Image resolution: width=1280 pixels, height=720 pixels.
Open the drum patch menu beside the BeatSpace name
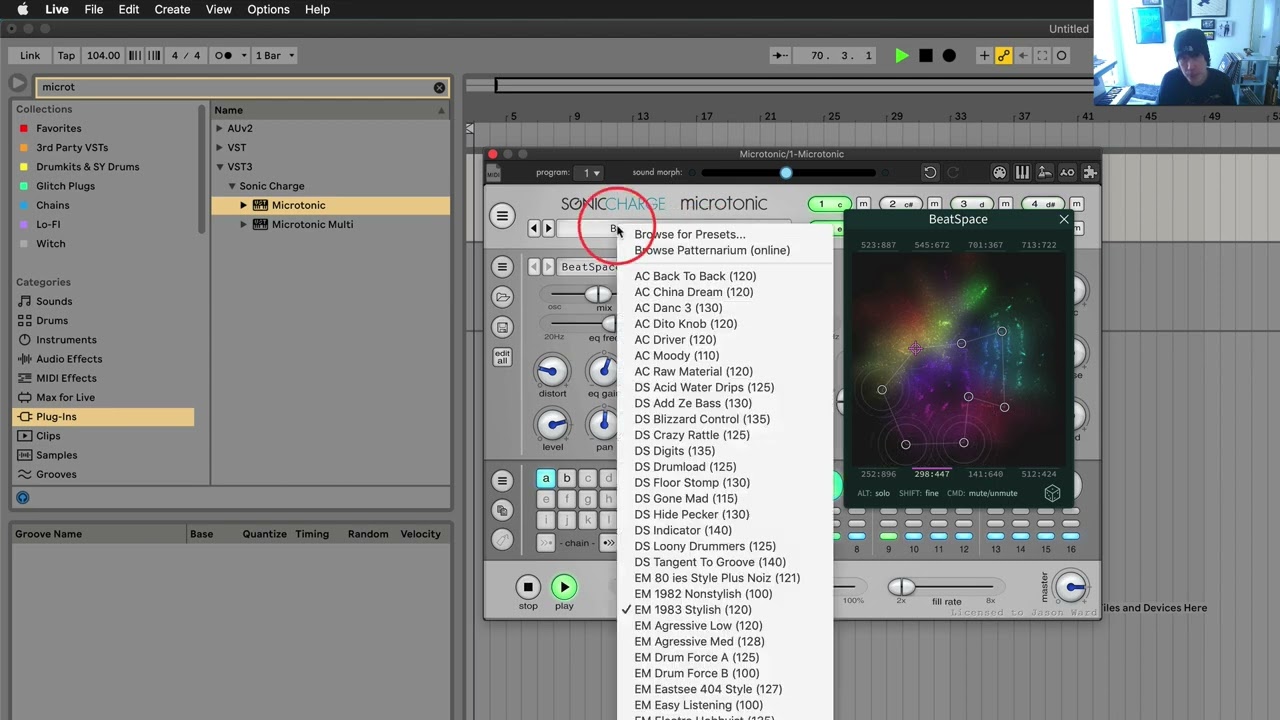pyautogui.click(x=503, y=267)
